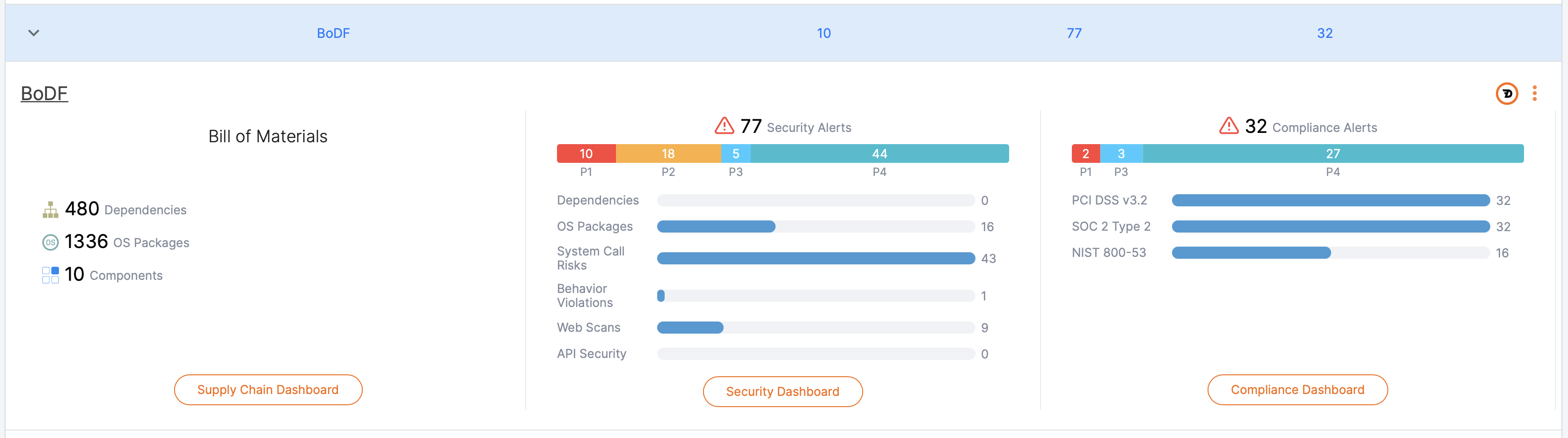Select the Web Scans label

coord(589,327)
